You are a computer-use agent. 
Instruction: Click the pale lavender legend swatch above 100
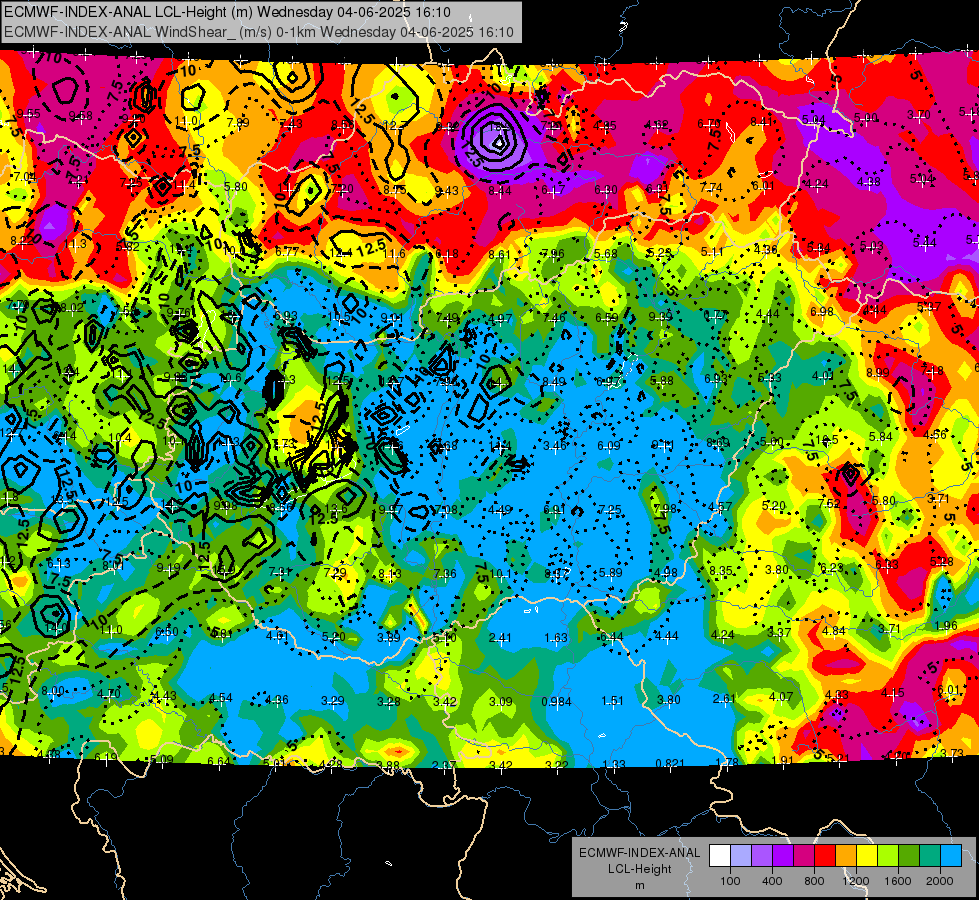pos(741,856)
